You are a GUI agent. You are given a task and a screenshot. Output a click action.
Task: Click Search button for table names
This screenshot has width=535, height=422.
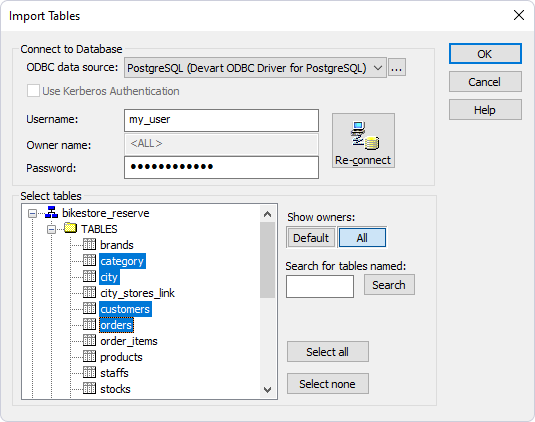tap(389, 285)
